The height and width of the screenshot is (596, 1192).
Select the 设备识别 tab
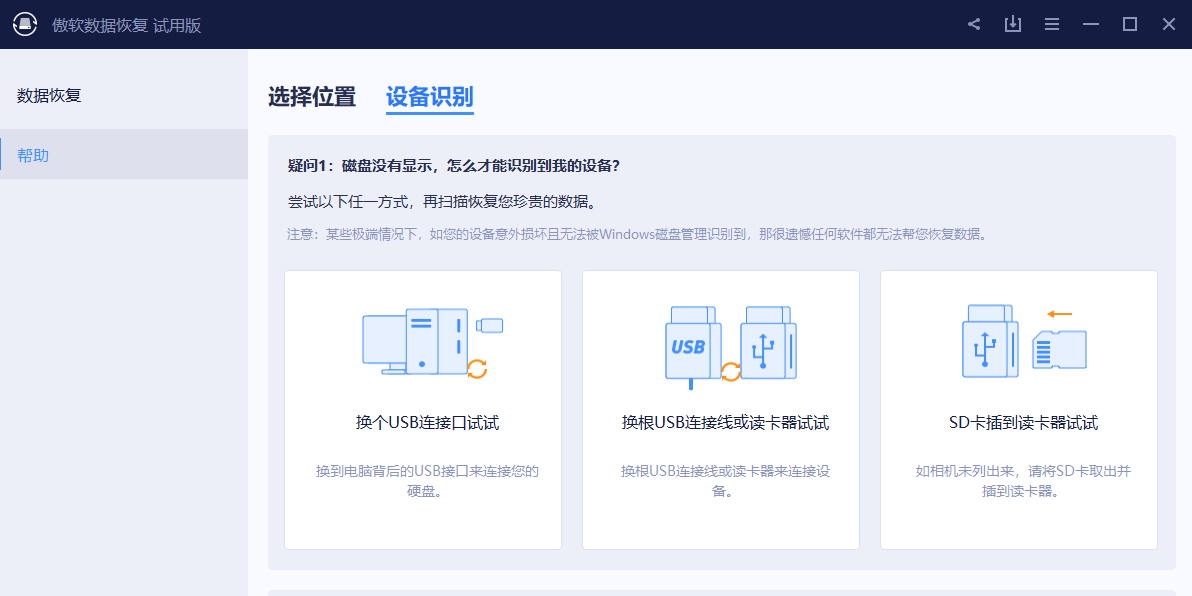[x=429, y=97]
